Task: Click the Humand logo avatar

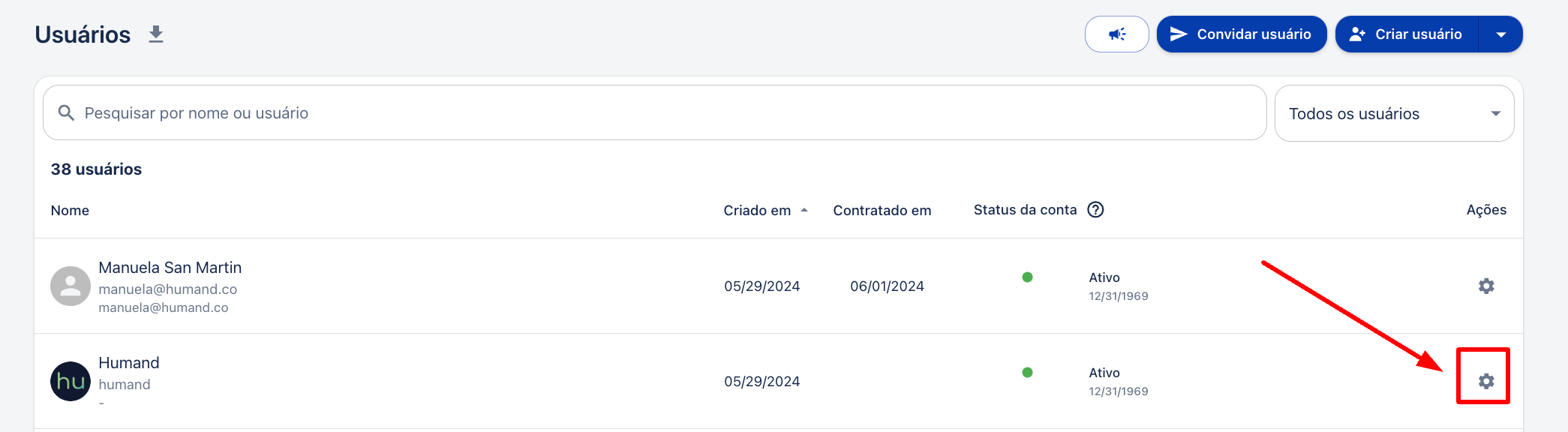Action: 71,381
